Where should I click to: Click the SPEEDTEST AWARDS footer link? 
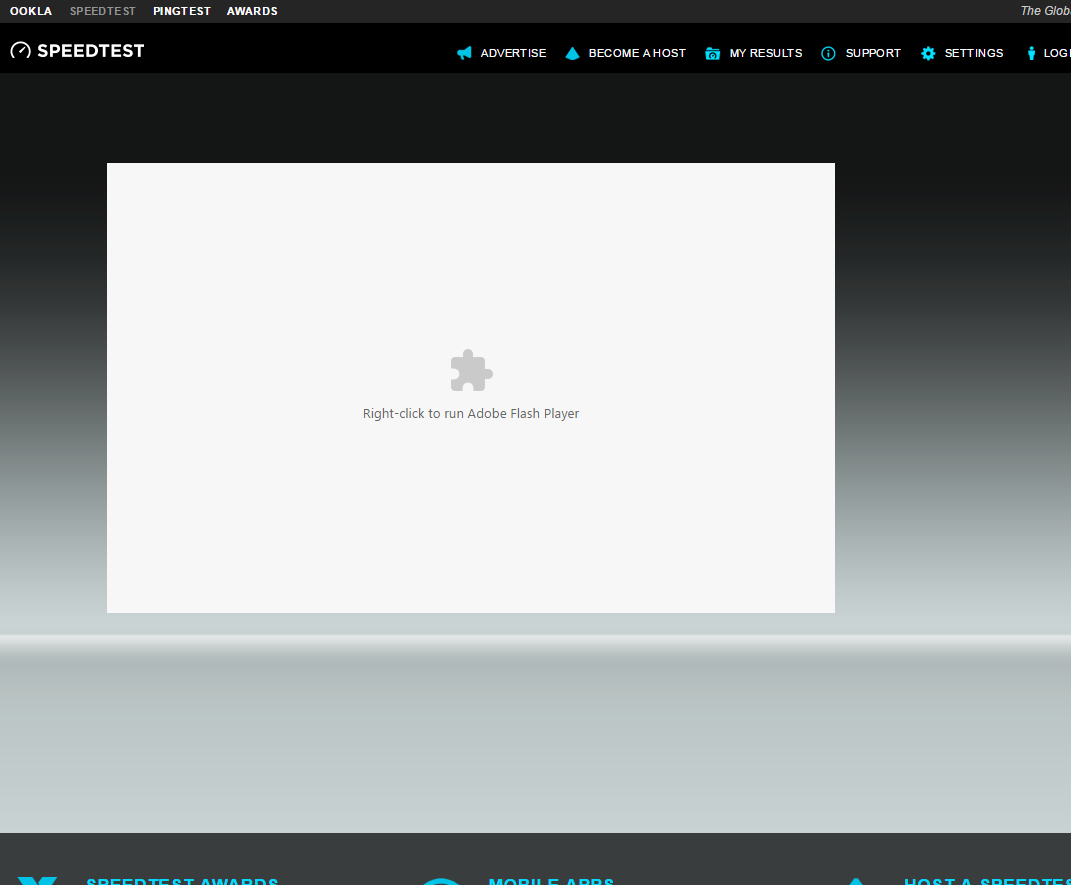click(182, 881)
